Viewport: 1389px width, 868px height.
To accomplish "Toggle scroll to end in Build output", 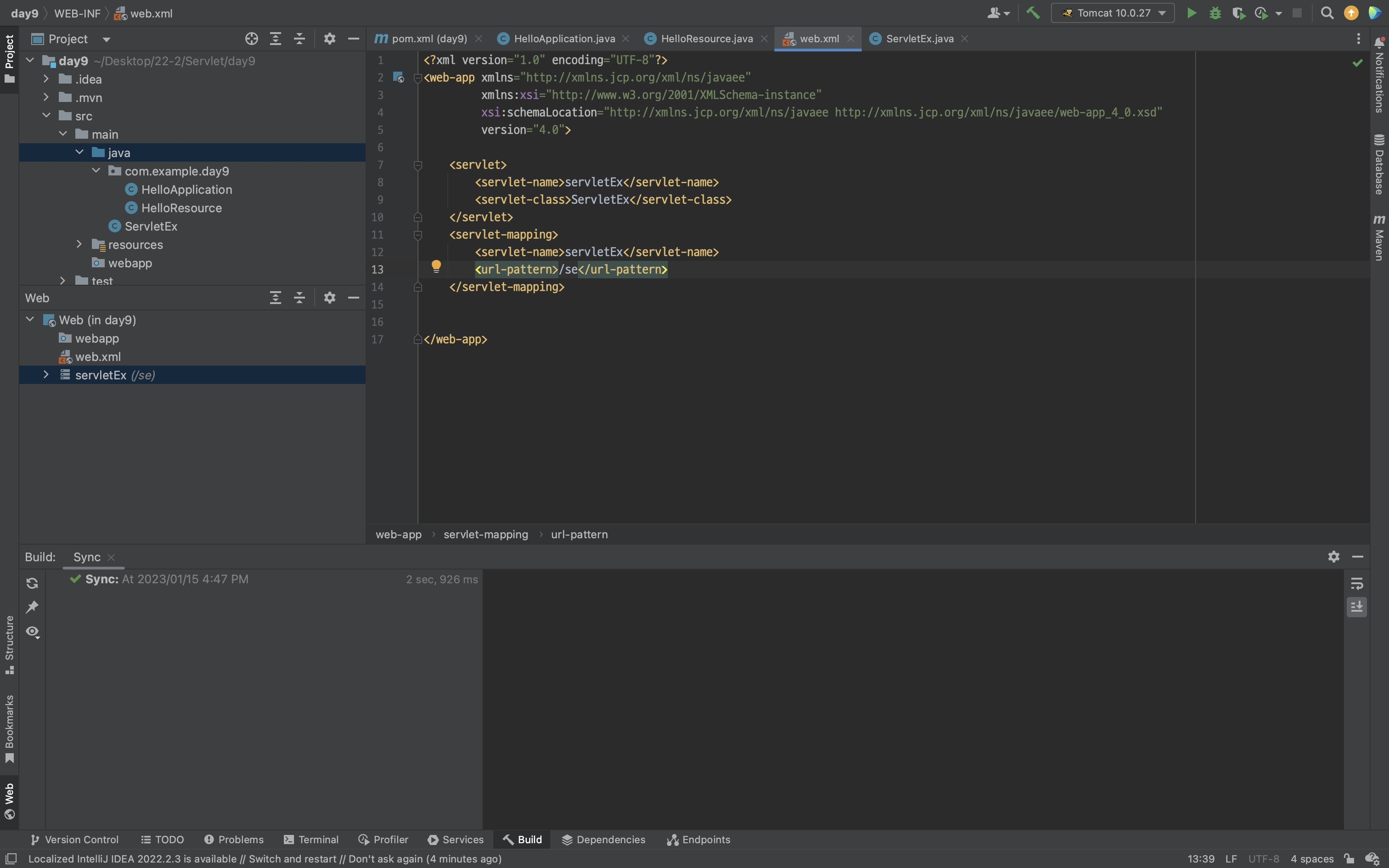I will pos(1357,607).
